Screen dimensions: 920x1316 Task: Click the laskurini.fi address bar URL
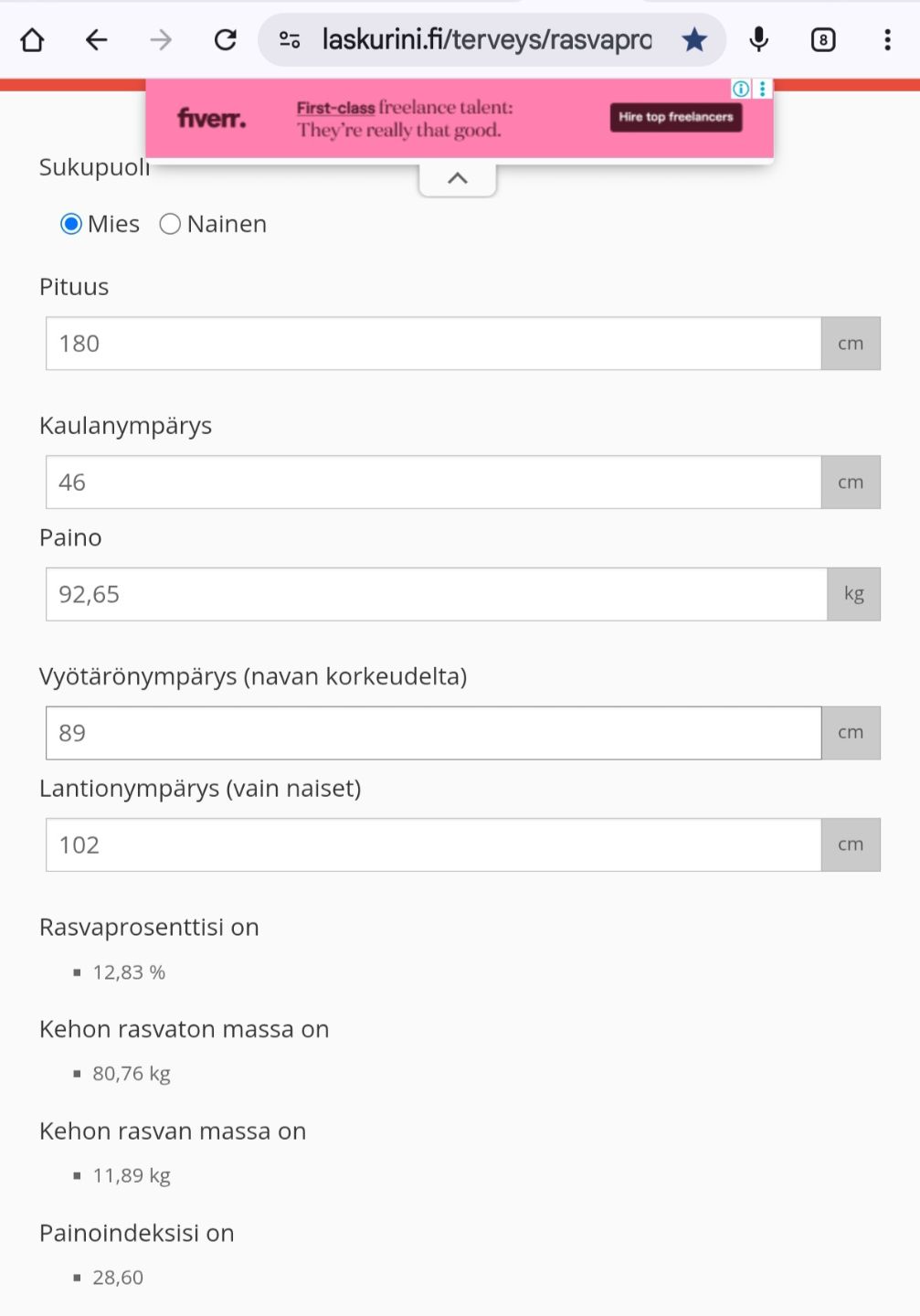(486, 40)
